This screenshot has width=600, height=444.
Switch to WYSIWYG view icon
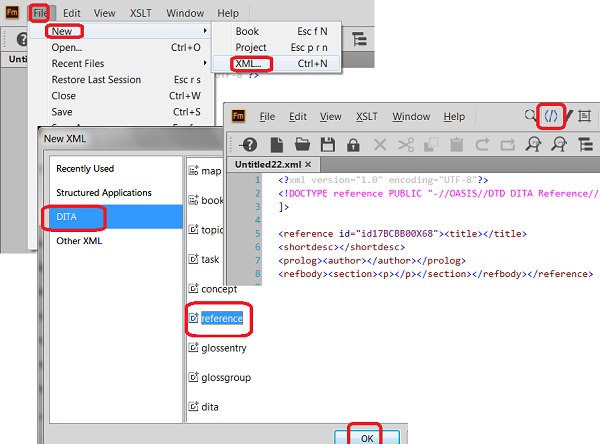point(584,116)
